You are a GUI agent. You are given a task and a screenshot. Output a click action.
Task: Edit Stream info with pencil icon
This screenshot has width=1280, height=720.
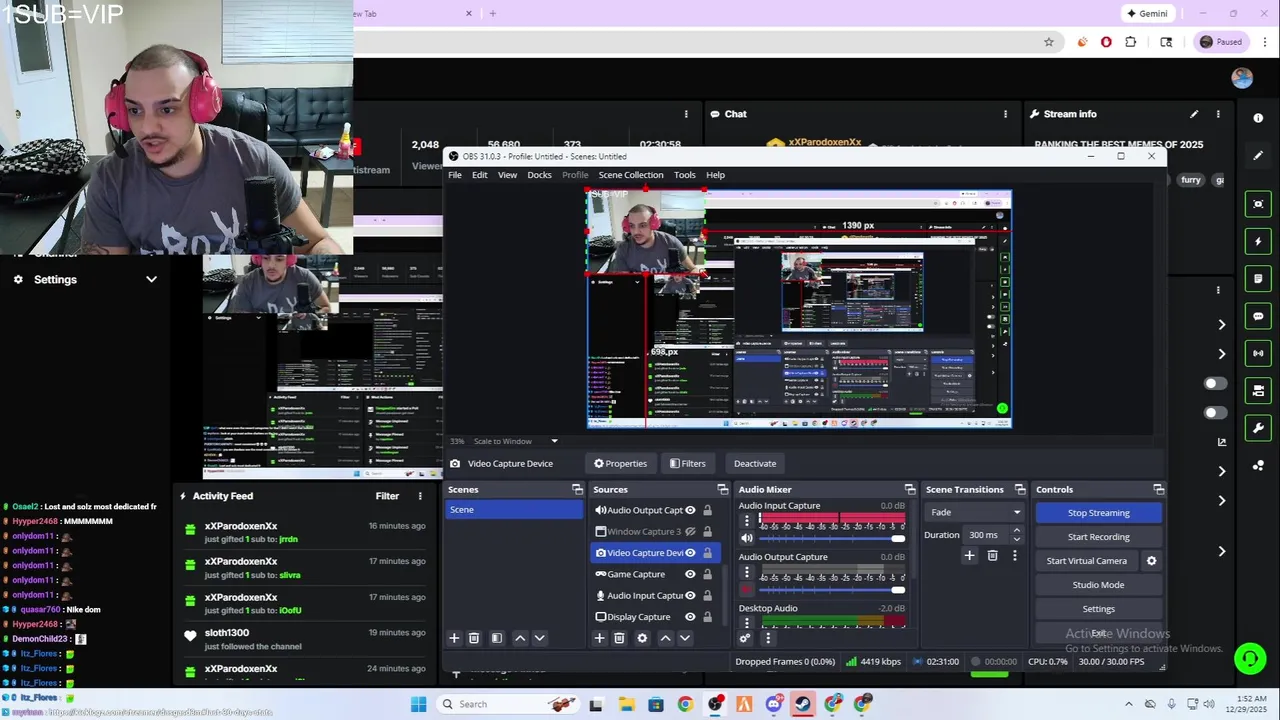[x=1194, y=114]
